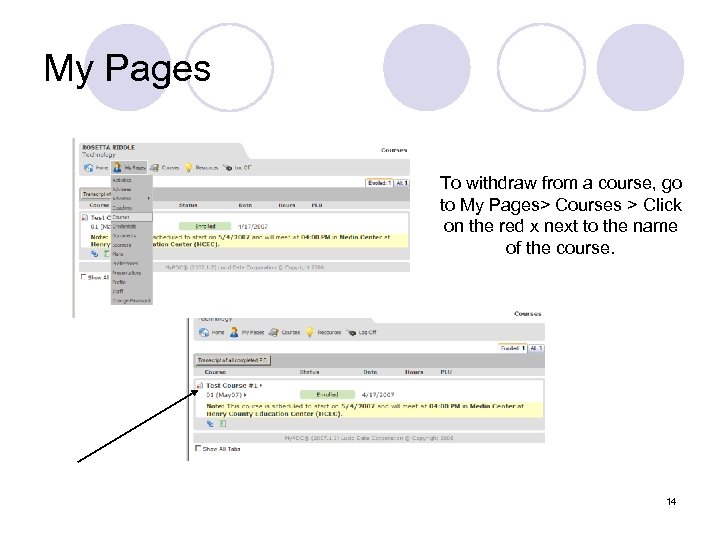Click Test Course #1 course name
Viewport: 720px width, 540px height.
(231, 386)
